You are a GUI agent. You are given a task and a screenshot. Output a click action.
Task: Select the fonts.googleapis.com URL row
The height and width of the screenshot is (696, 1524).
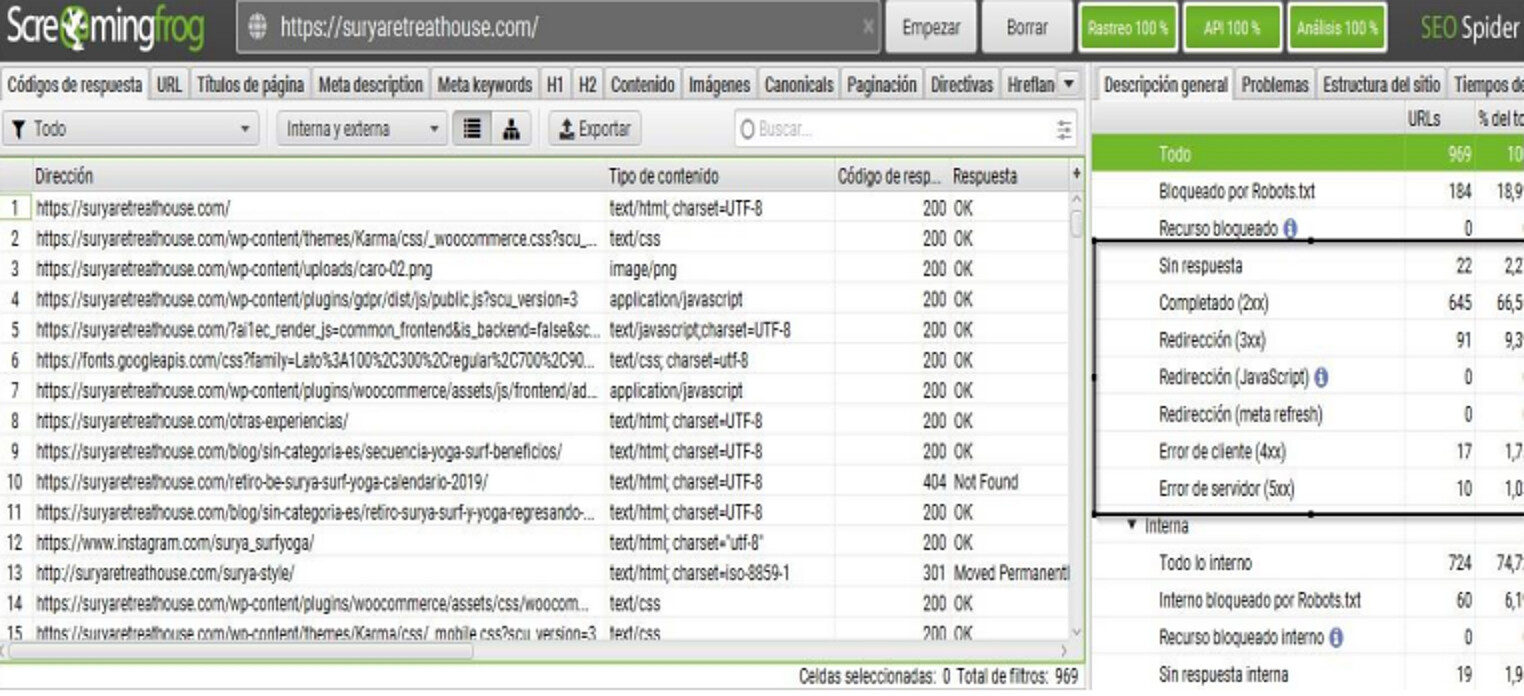[535, 361]
